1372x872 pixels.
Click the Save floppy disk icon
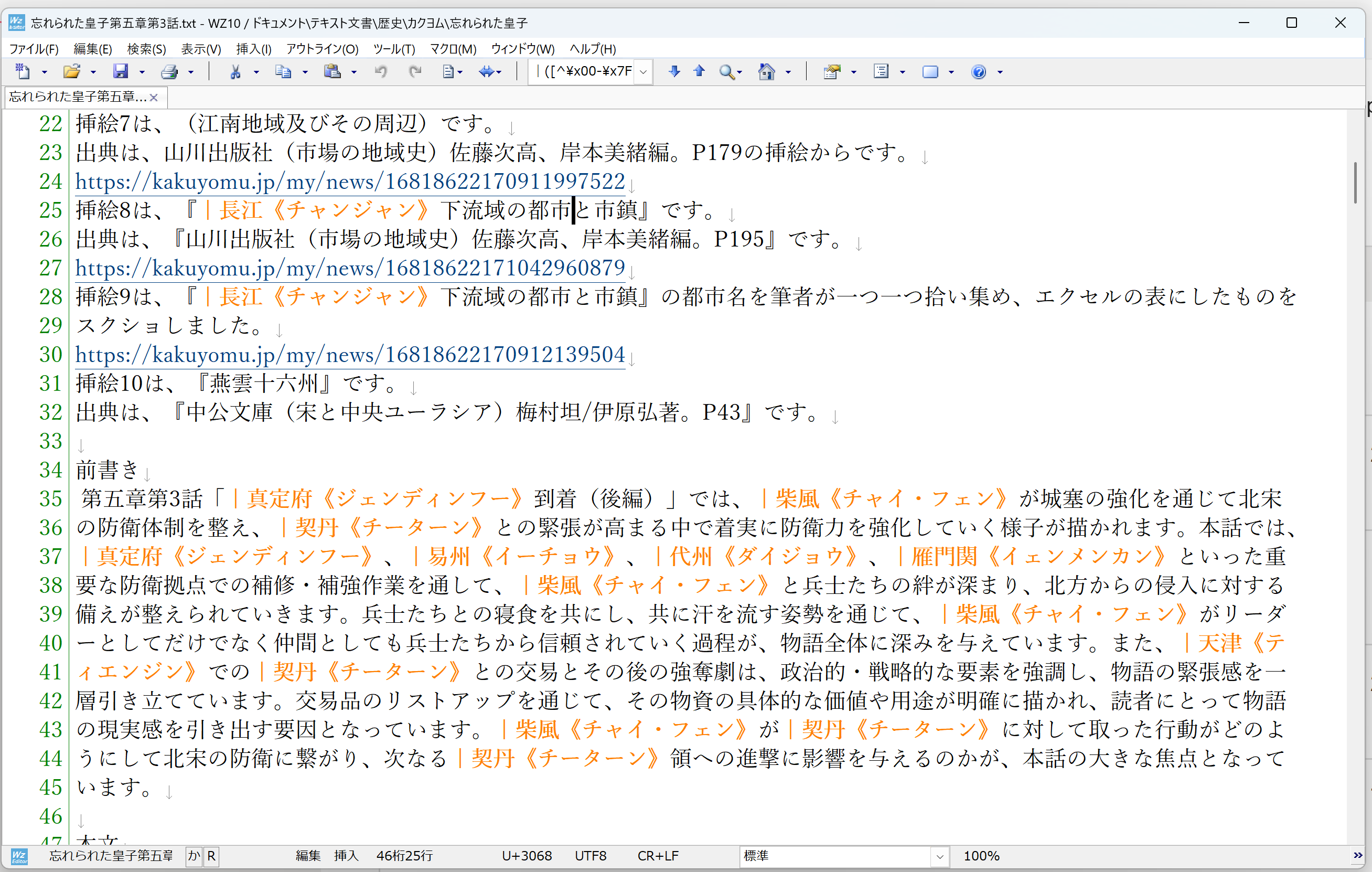pyautogui.click(x=120, y=71)
